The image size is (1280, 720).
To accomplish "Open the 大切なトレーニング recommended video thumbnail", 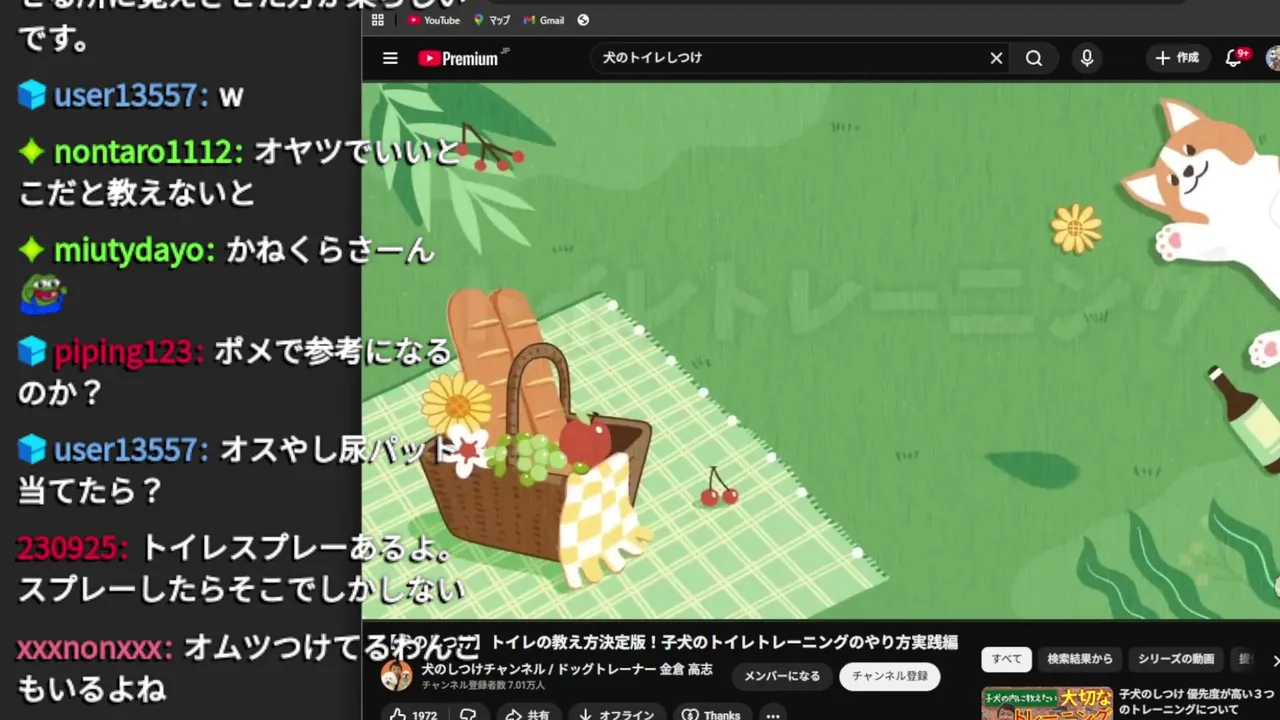I will (x=1046, y=703).
